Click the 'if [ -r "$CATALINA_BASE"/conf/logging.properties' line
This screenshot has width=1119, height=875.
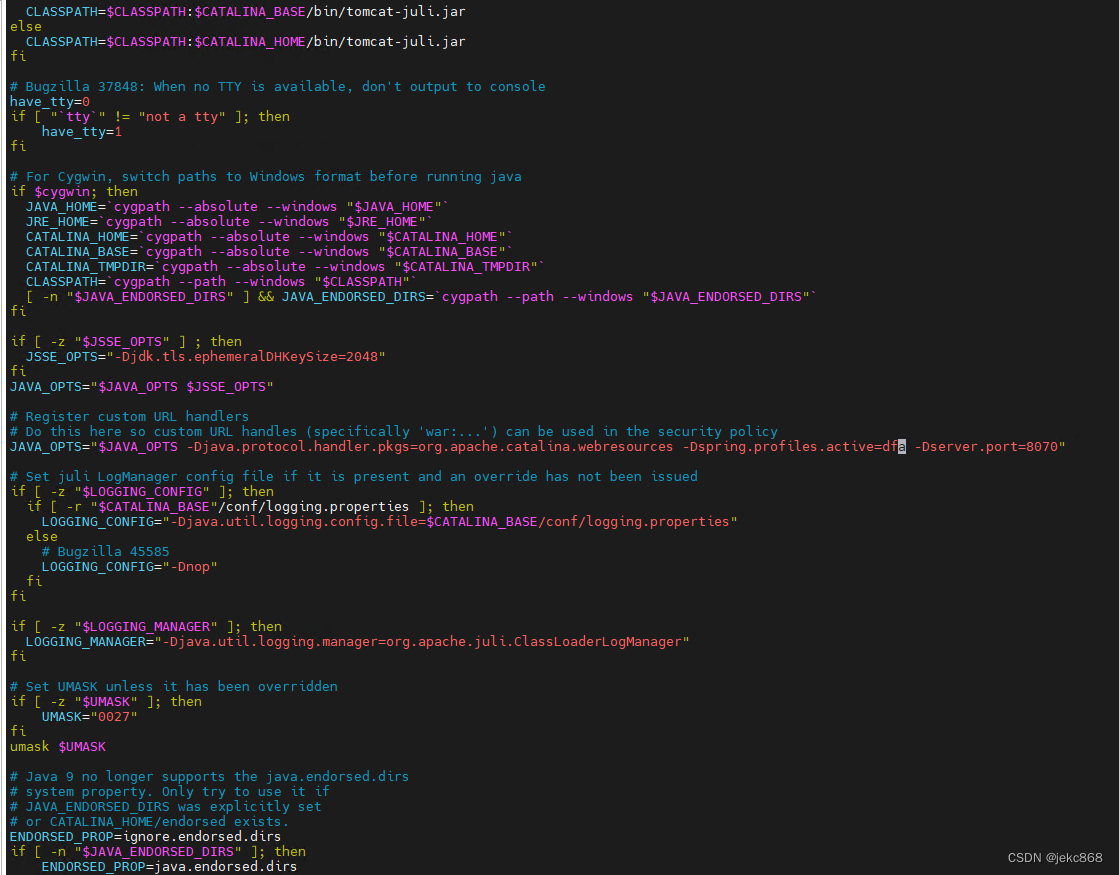pyautogui.click(x=250, y=507)
